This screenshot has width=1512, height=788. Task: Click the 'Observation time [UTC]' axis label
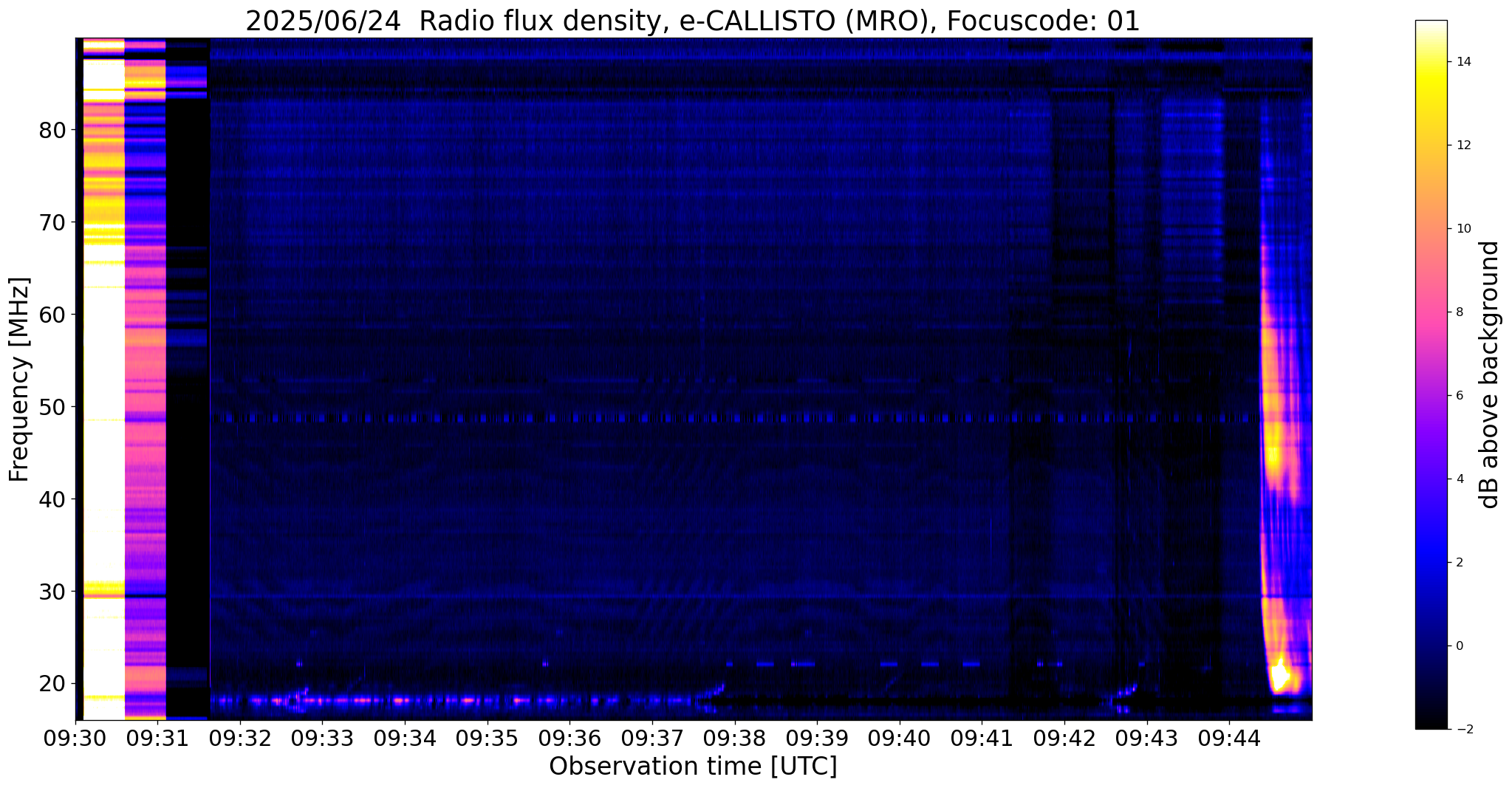click(x=693, y=767)
